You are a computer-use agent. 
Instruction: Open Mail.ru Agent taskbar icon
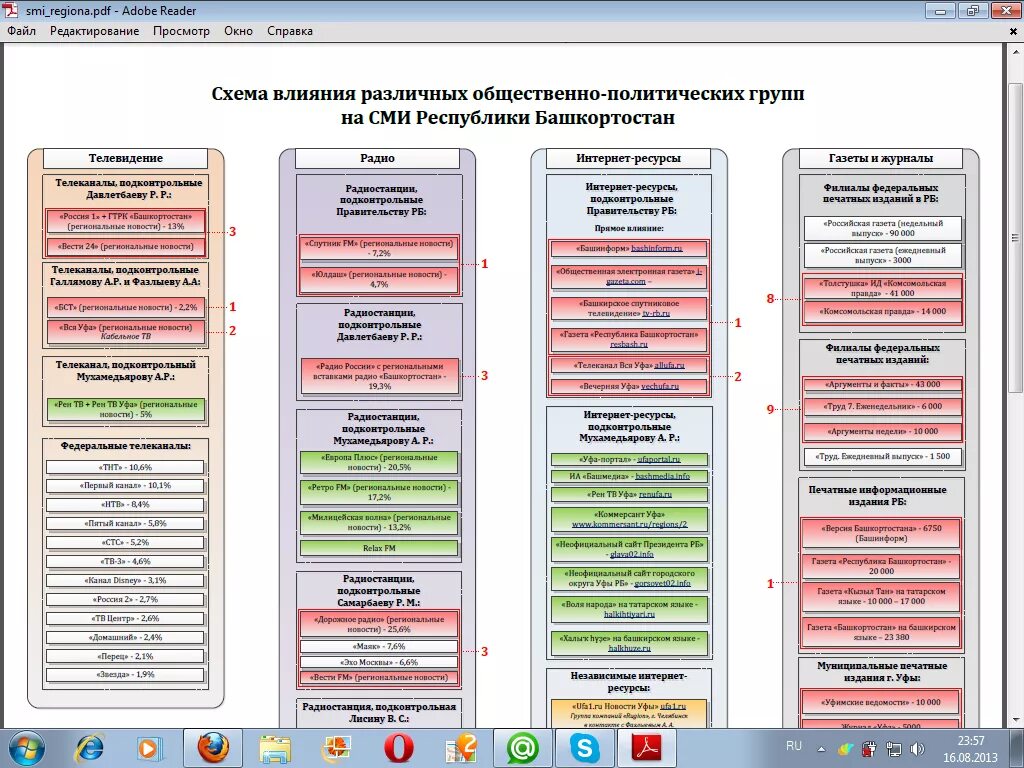(523, 748)
